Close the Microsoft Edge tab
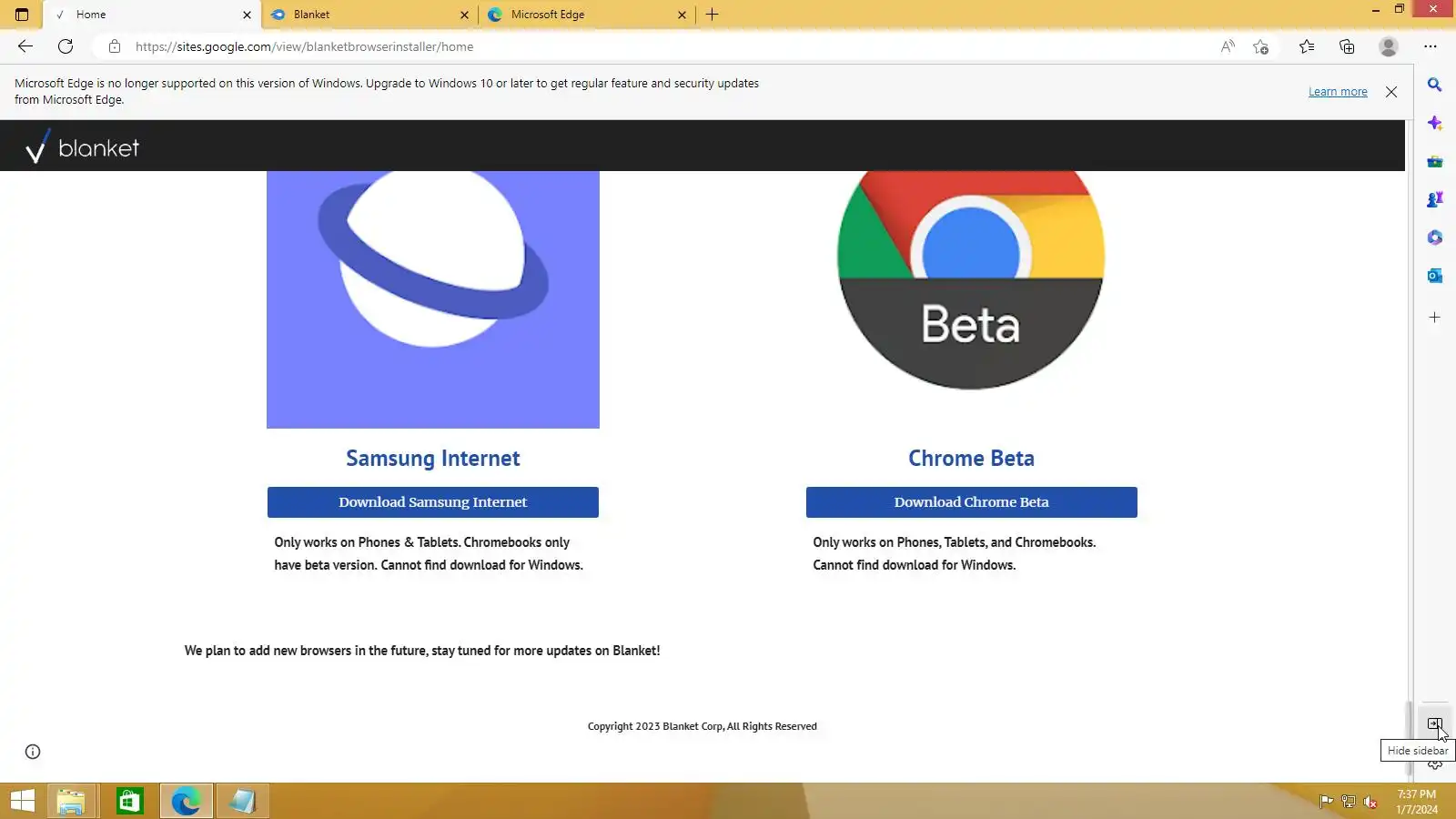1456x819 pixels. click(x=682, y=15)
